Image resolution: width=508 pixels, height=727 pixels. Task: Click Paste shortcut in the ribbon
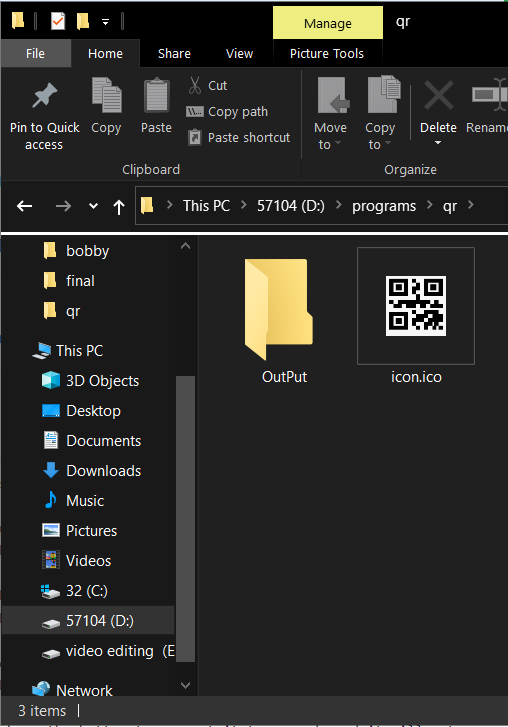[239, 138]
